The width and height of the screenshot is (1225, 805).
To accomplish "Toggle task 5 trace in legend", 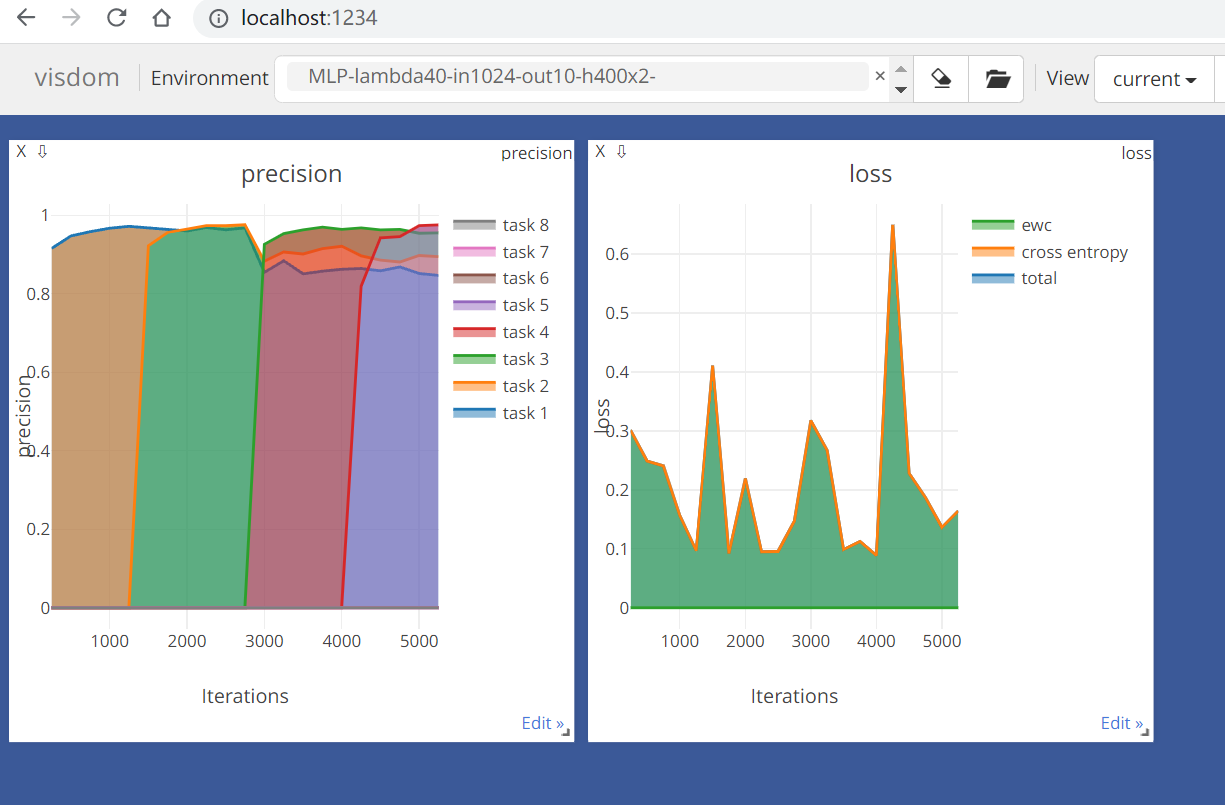I will [501, 305].
